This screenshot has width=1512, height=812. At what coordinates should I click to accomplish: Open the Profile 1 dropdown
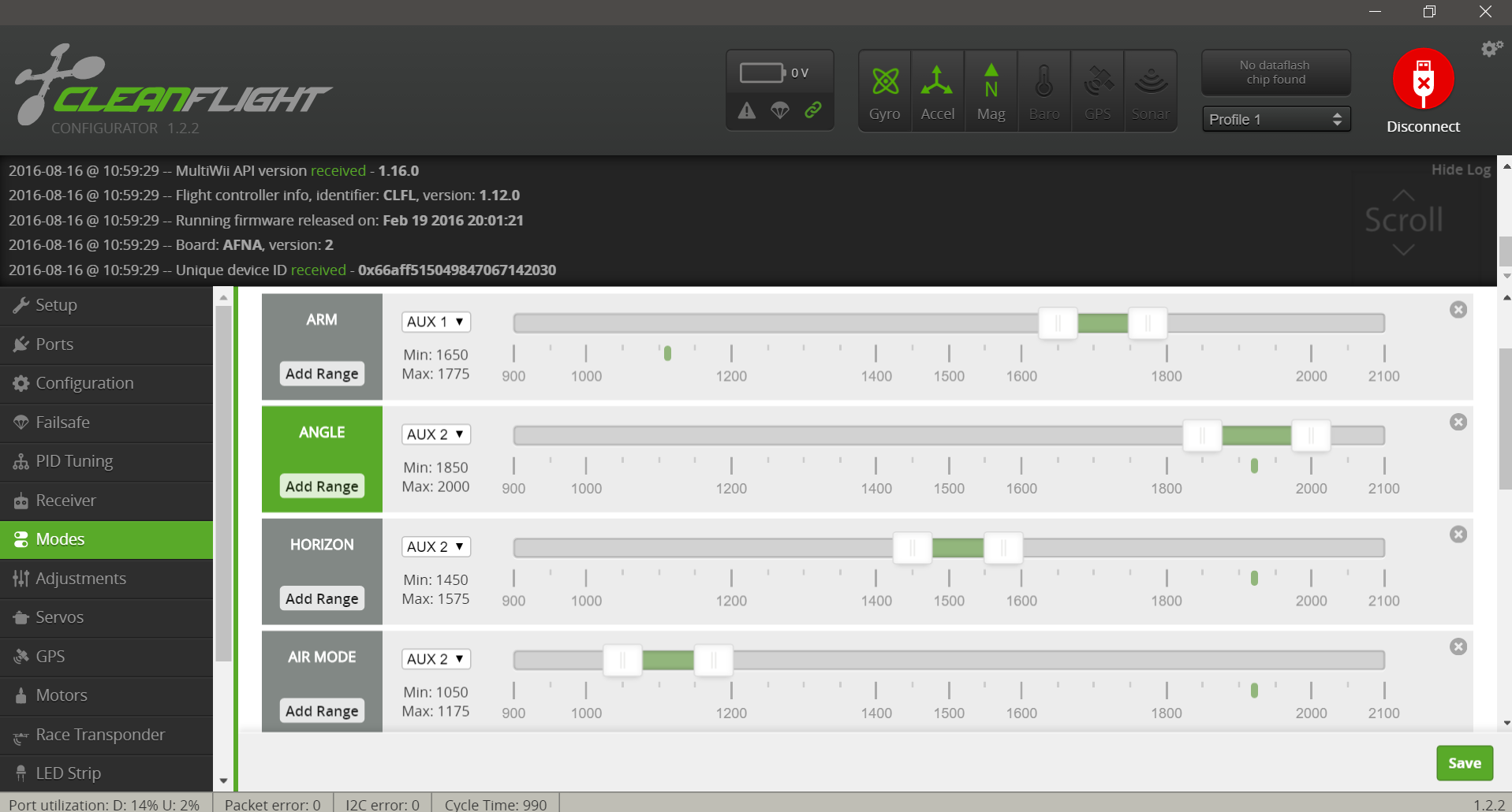click(1276, 119)
